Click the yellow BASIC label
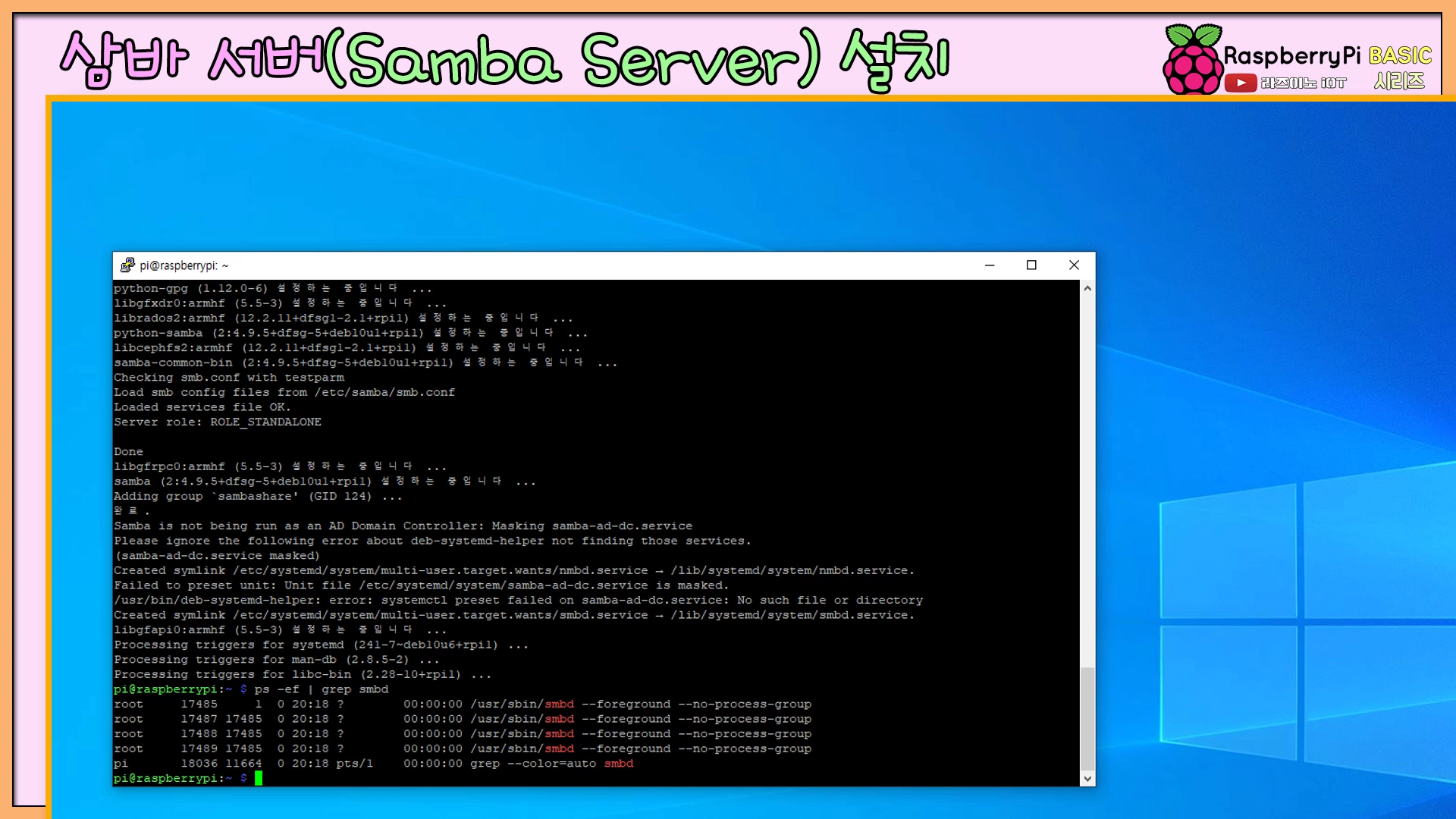This screenshot has width=1456, height=819. coord(1400,55)
